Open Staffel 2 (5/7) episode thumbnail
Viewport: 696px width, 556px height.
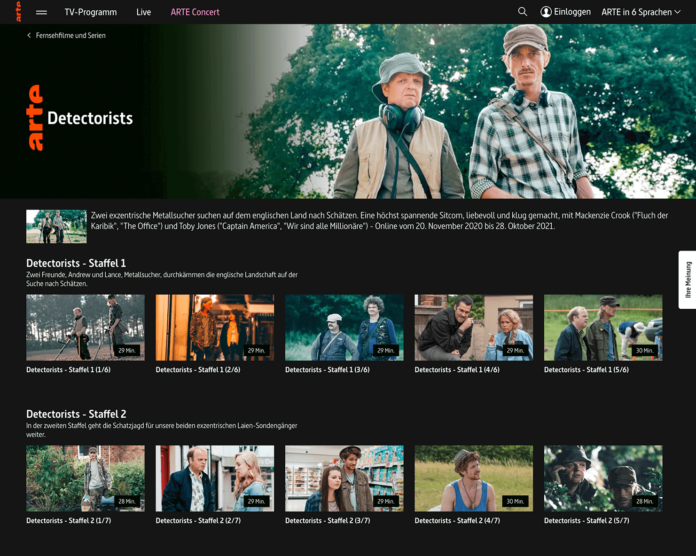(x=603, y=478)
